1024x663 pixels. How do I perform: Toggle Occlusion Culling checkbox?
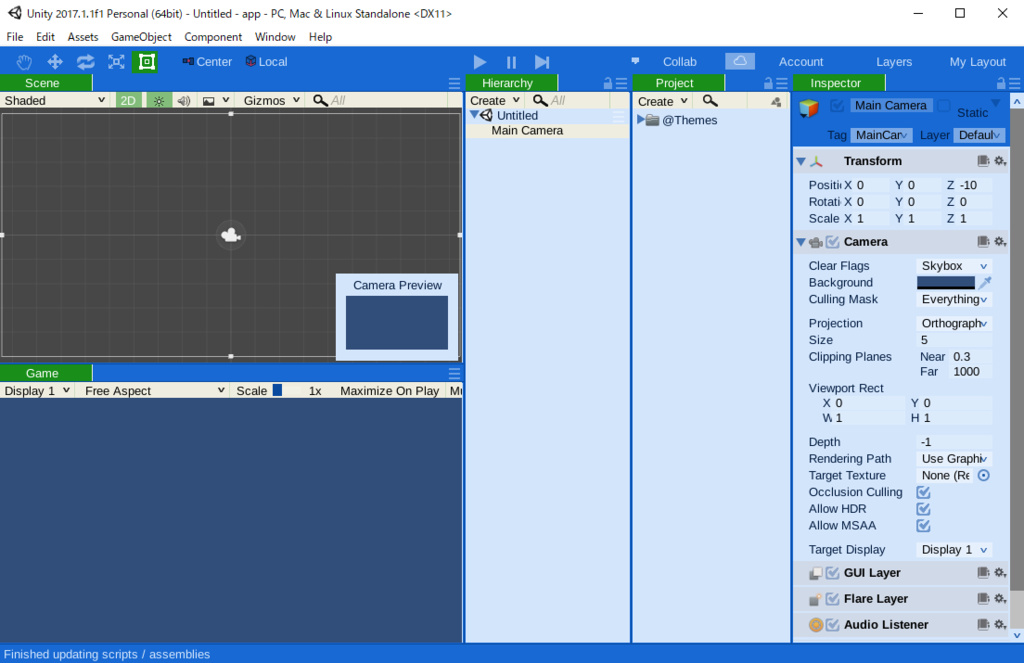[x=923, y=493]
